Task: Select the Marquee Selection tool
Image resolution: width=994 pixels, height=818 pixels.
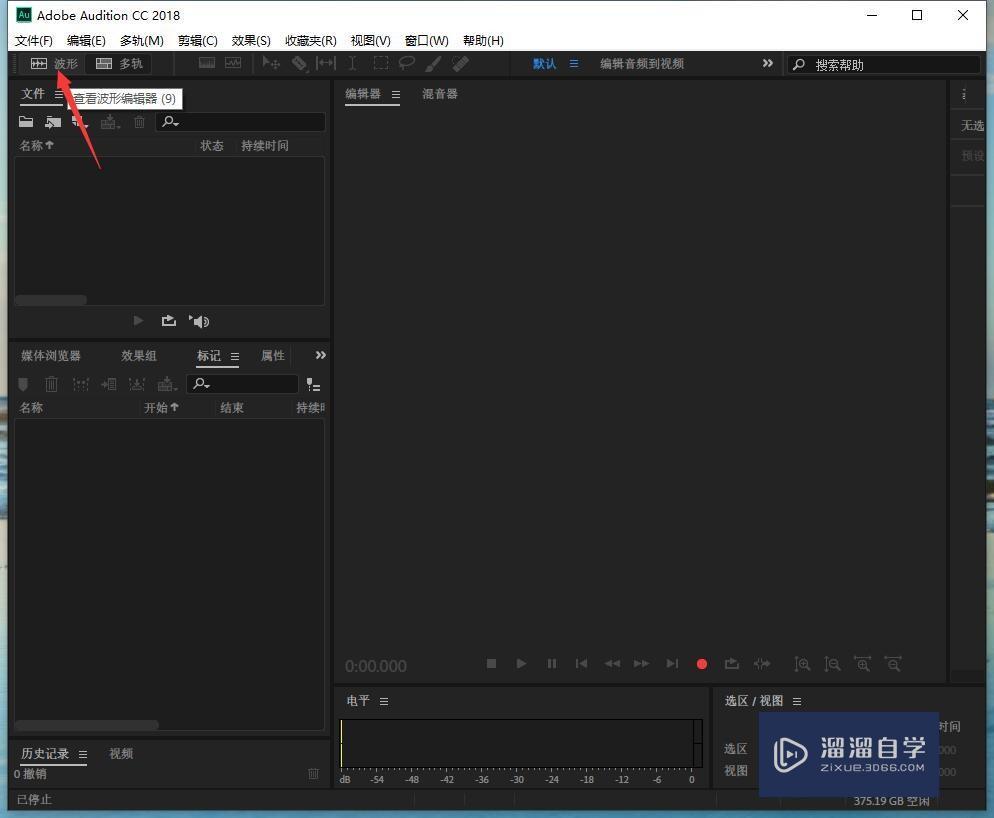Action: click(380, 63)
